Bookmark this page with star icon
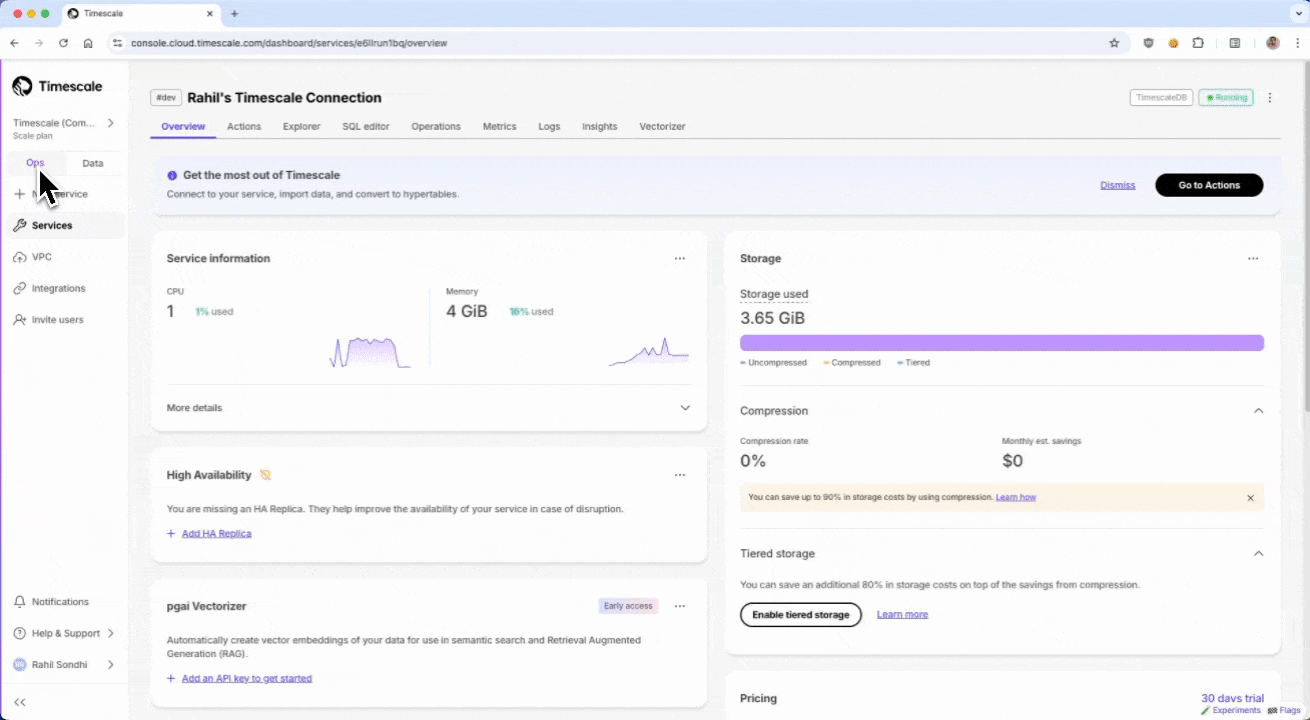 point(1114,43)
